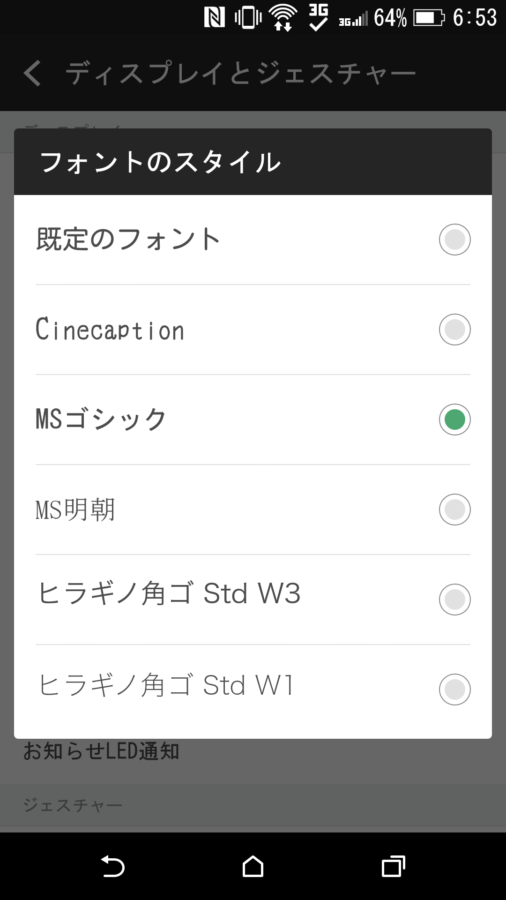Select the MS明朝 radio button

[455, 509]
